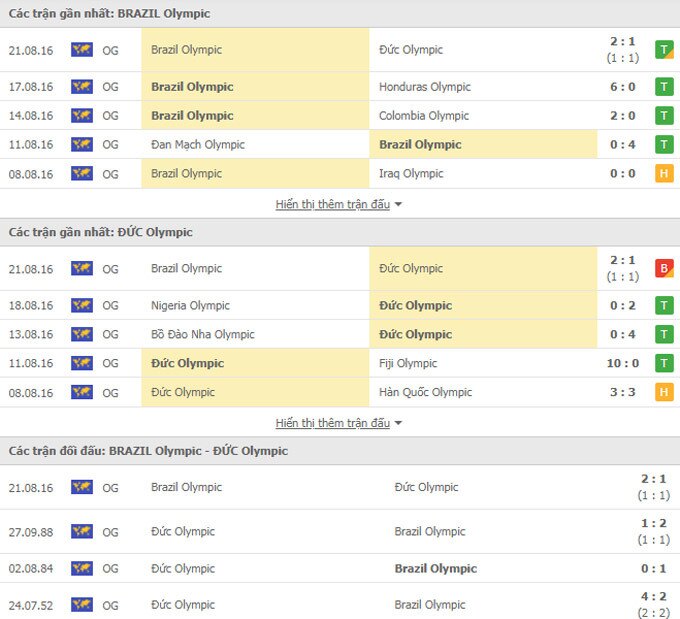Click the flag icon beside the 14.08.16 Colombia match
Viewport: 680px width, 619px height.
click(x=82, y=115)
